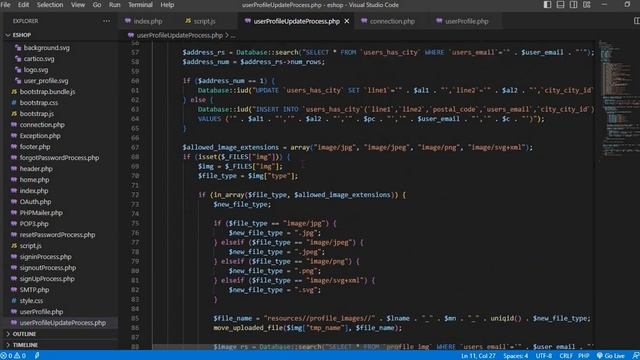Click background.svg file icon
This screenshot has height=360, width=640.
(x=18, y=48)
